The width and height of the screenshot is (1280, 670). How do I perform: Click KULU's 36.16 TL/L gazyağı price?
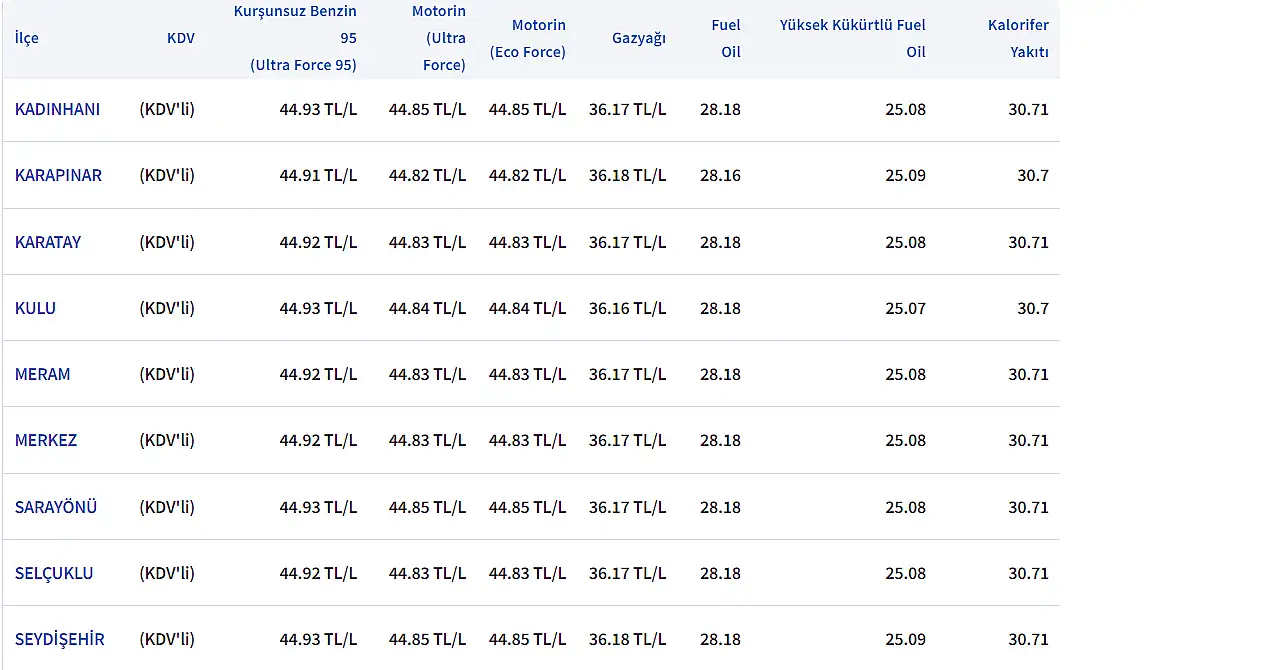[x=627, y=308]
